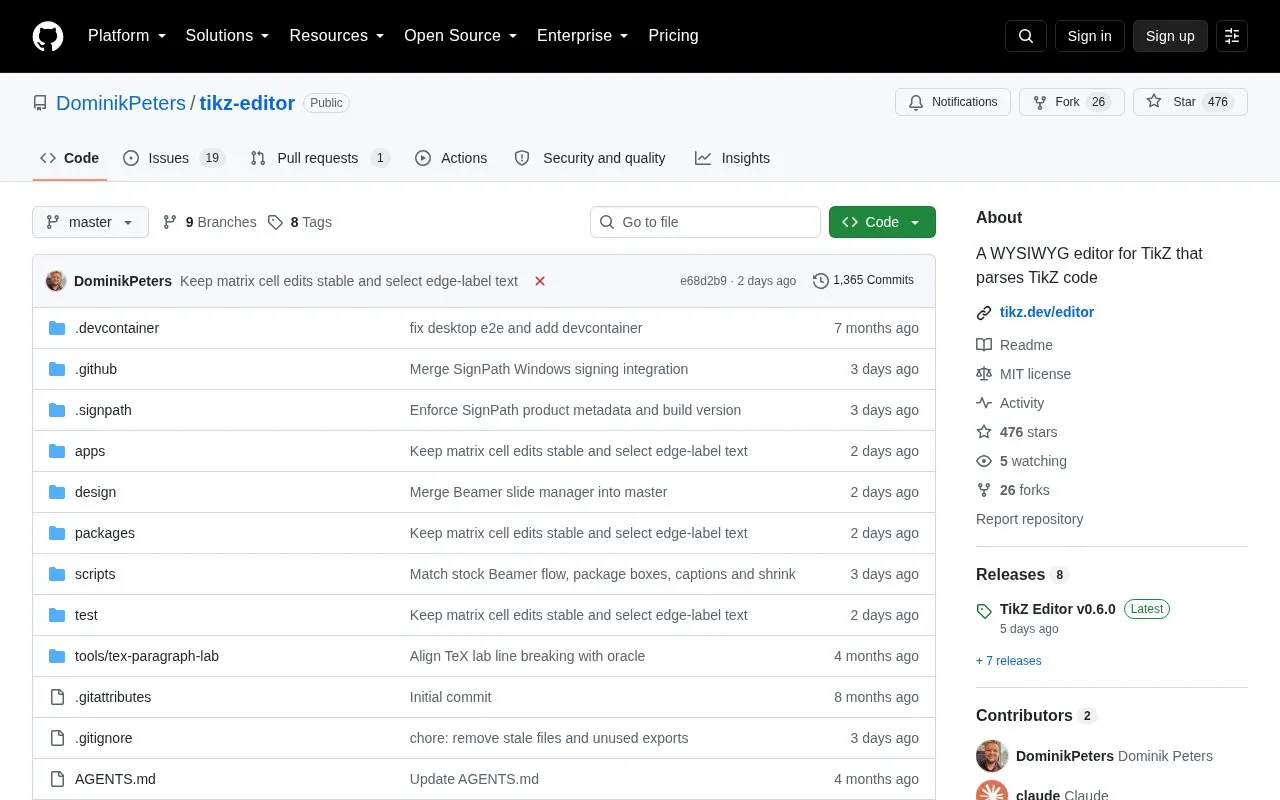Click the .gitattributes file icon
The width and height of the screenshot is (1280, 800).
57,697
